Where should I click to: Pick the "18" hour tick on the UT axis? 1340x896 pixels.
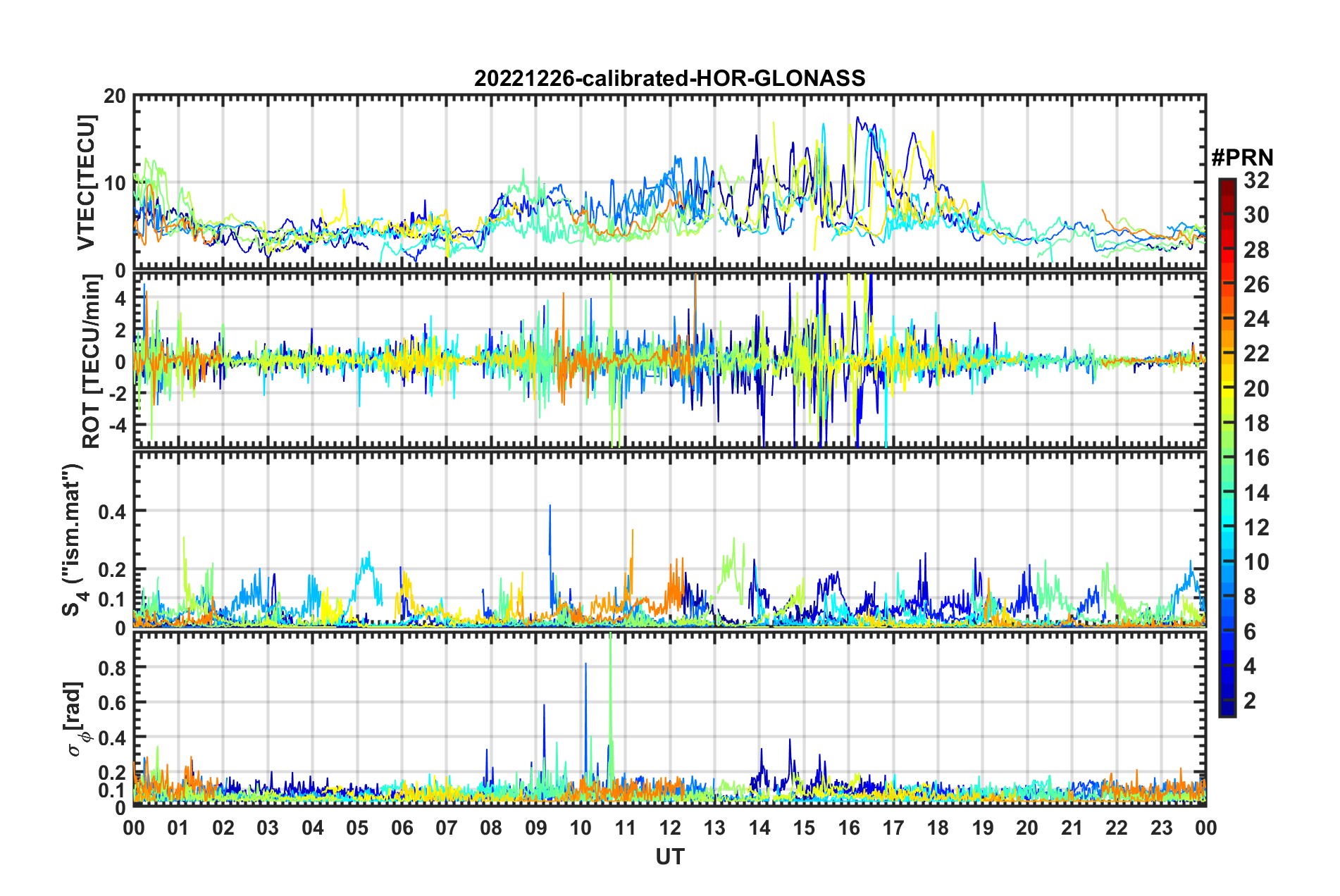pyautogui.click(x=938, y=827)
